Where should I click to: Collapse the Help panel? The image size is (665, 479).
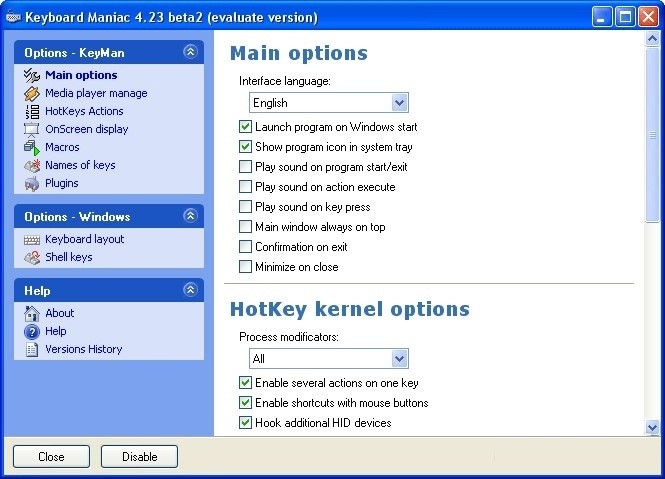(x=190, y=290)
